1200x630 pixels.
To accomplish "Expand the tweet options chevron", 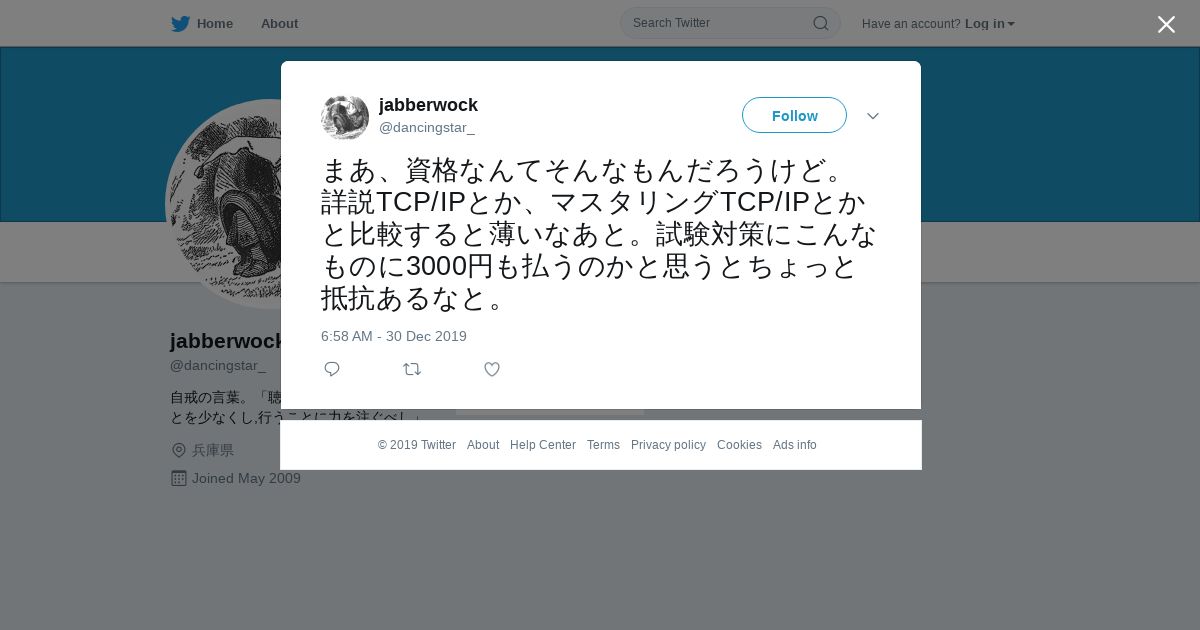I will (873, 116).
